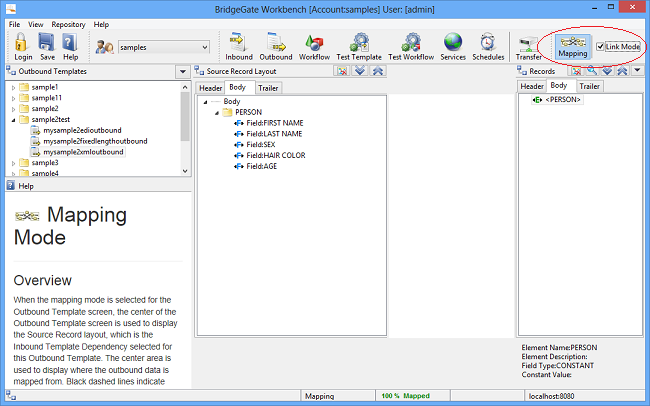Click the Field:AGE field icon
This screenshot has width=650, height=406.
(239, 166)
